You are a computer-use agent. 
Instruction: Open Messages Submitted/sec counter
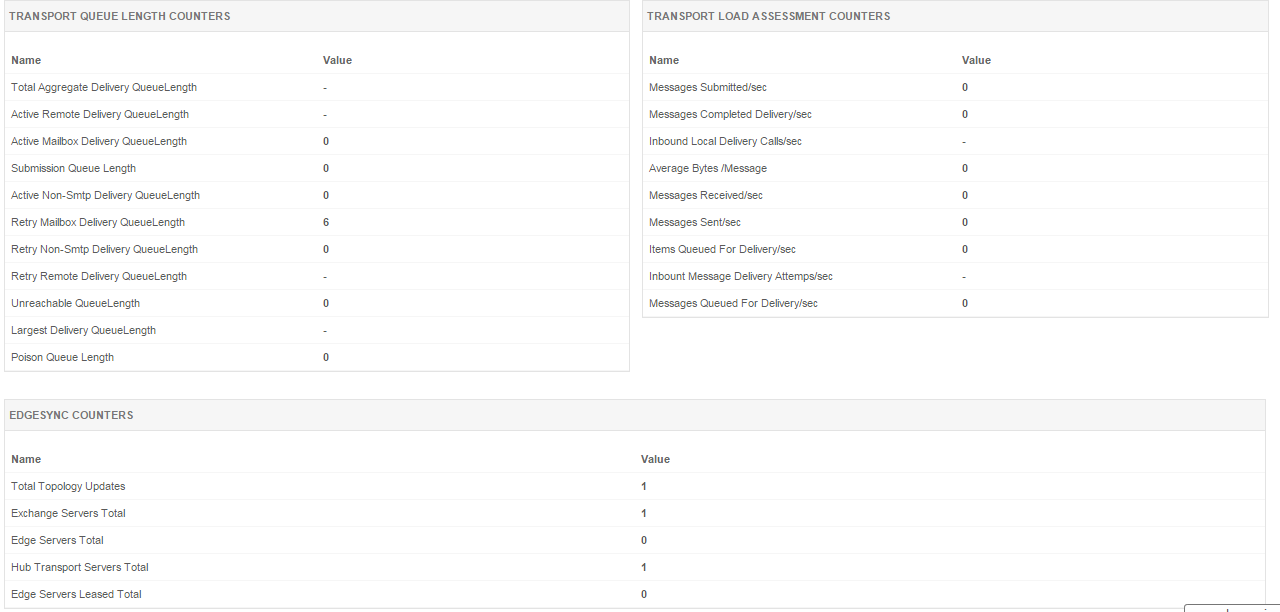708,88
